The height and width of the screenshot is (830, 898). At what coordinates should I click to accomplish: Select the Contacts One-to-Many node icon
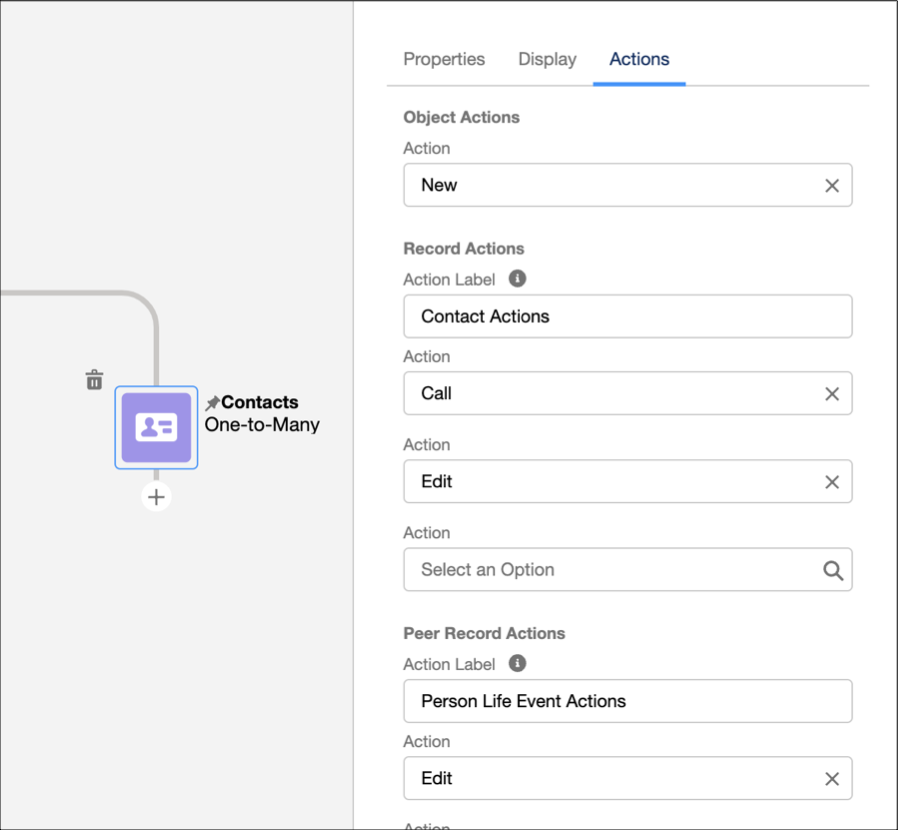pyautogui.click(x=156, y=428)
